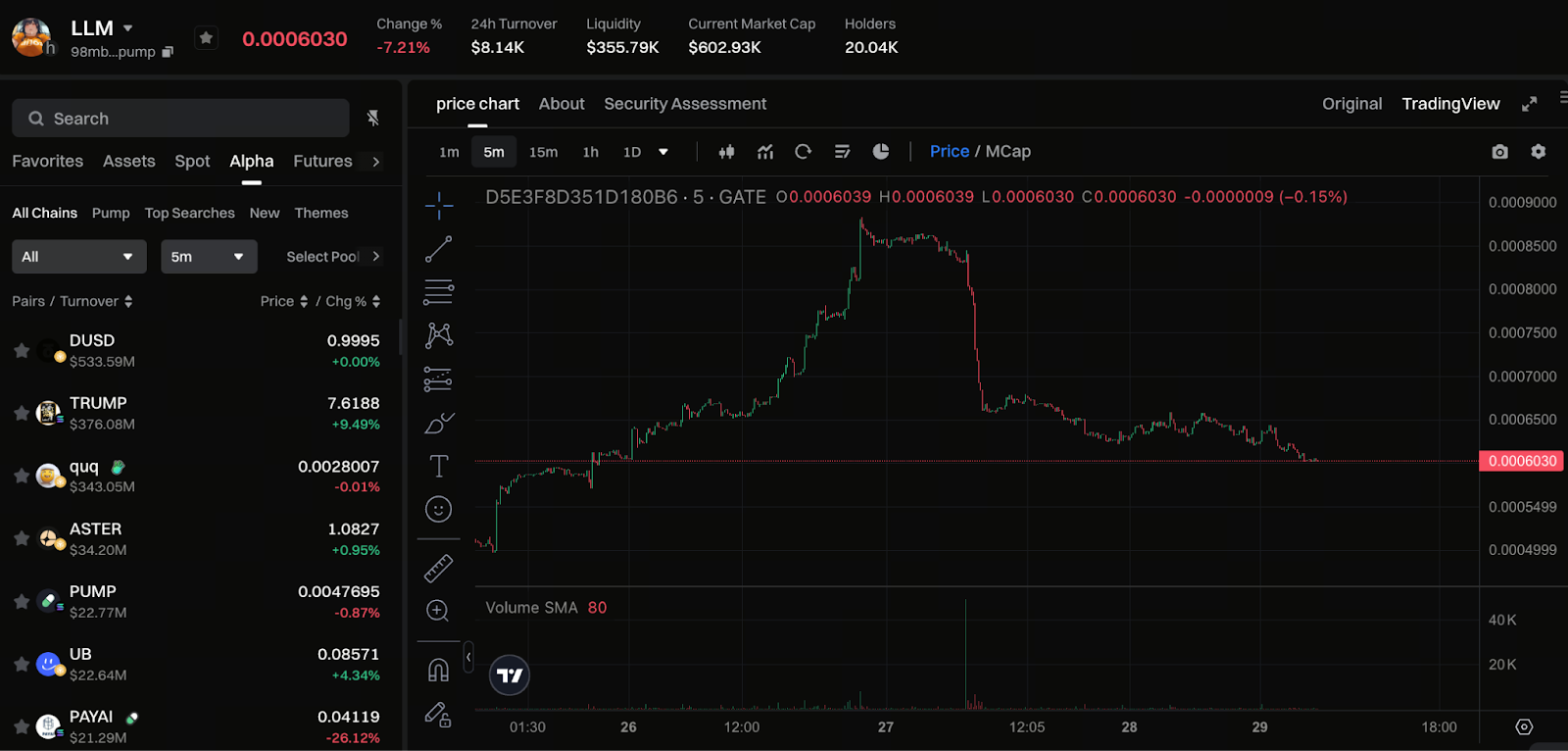Viewport: 1568px width, 751px height.
Task: Favorite the UB pair with its star
Action: (22, 664)
